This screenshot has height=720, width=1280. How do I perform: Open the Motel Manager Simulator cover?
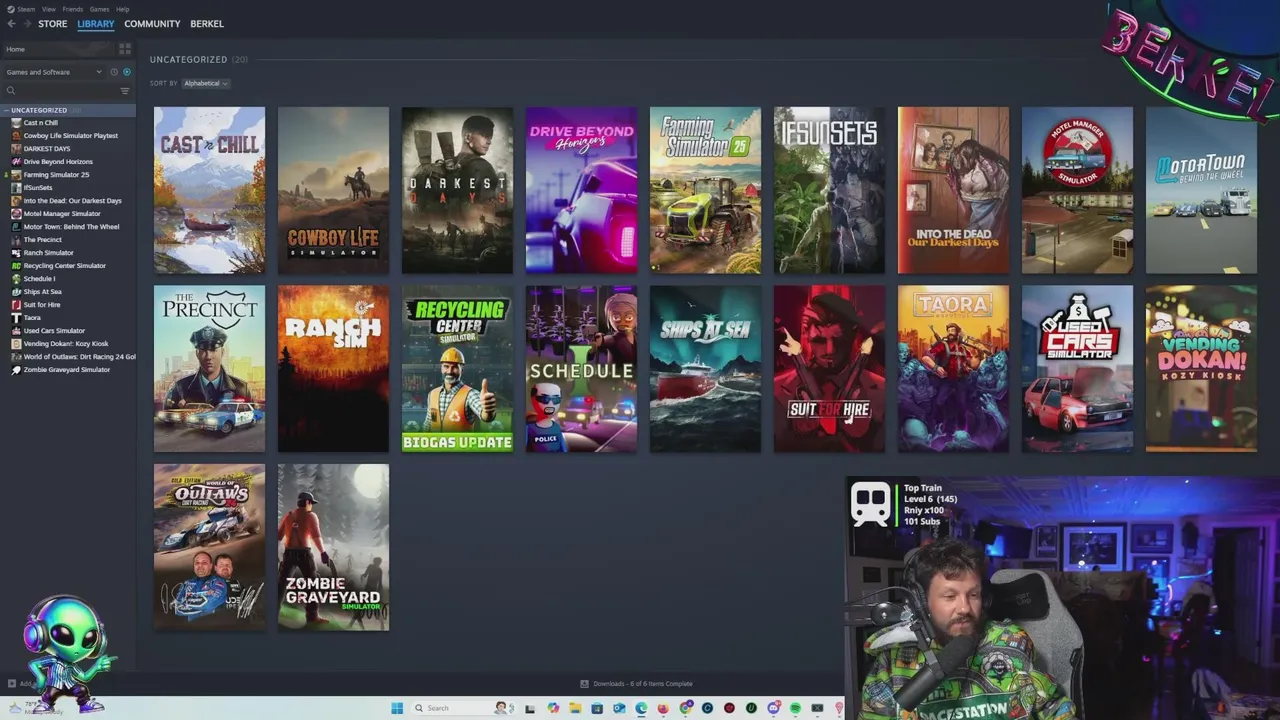click(1077, 190)
